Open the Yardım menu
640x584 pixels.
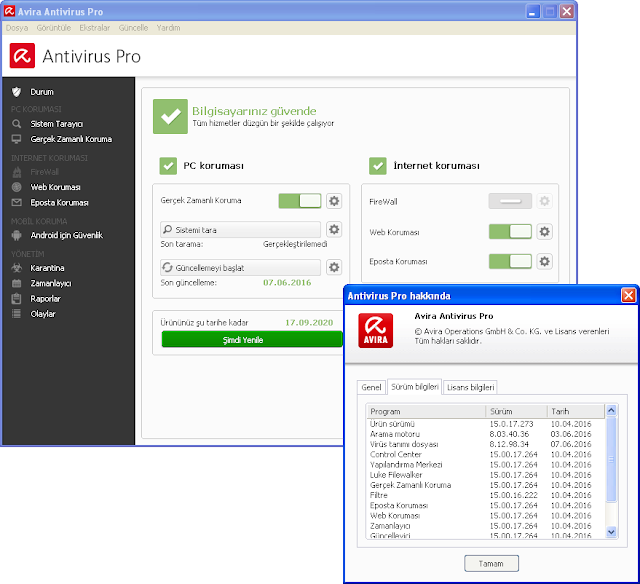point(168,28)
